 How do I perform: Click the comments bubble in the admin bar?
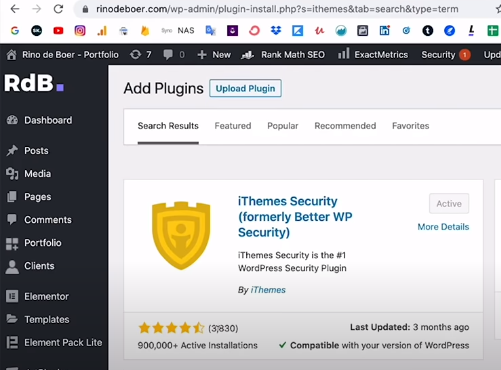click(168, 54)
